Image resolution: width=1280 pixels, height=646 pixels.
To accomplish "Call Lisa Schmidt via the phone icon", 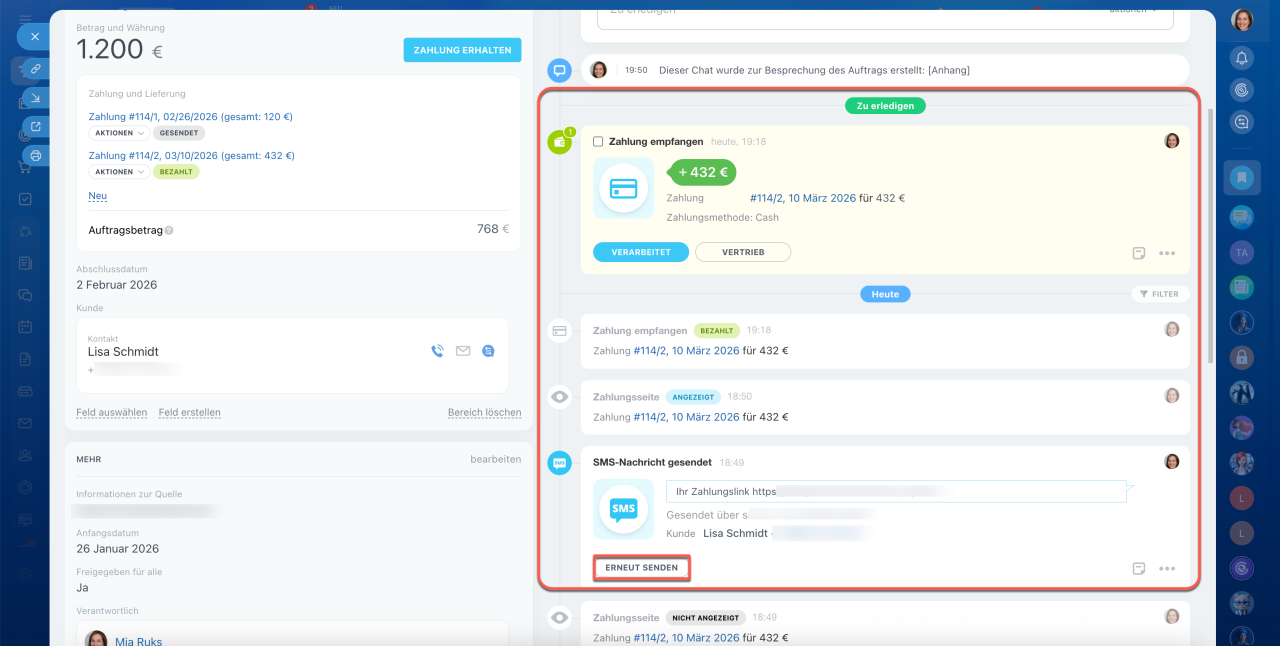I will [437, 351].
